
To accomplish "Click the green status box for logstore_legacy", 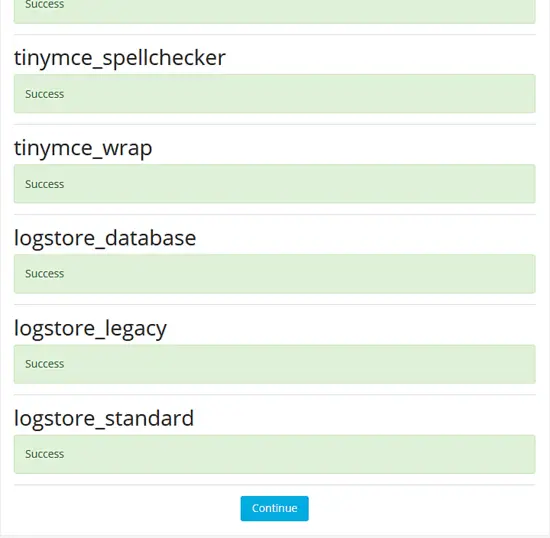I will point(275,364).
